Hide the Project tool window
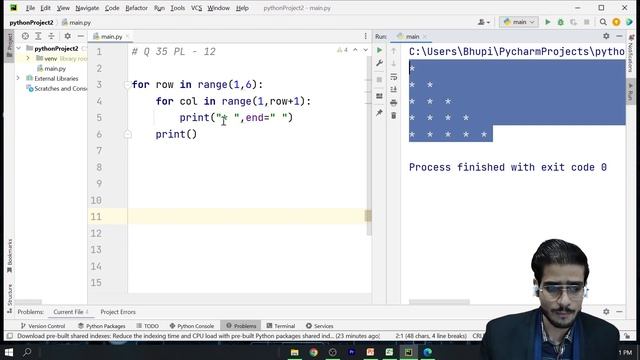Screen dimensions: 640x360 coord(81,36)
